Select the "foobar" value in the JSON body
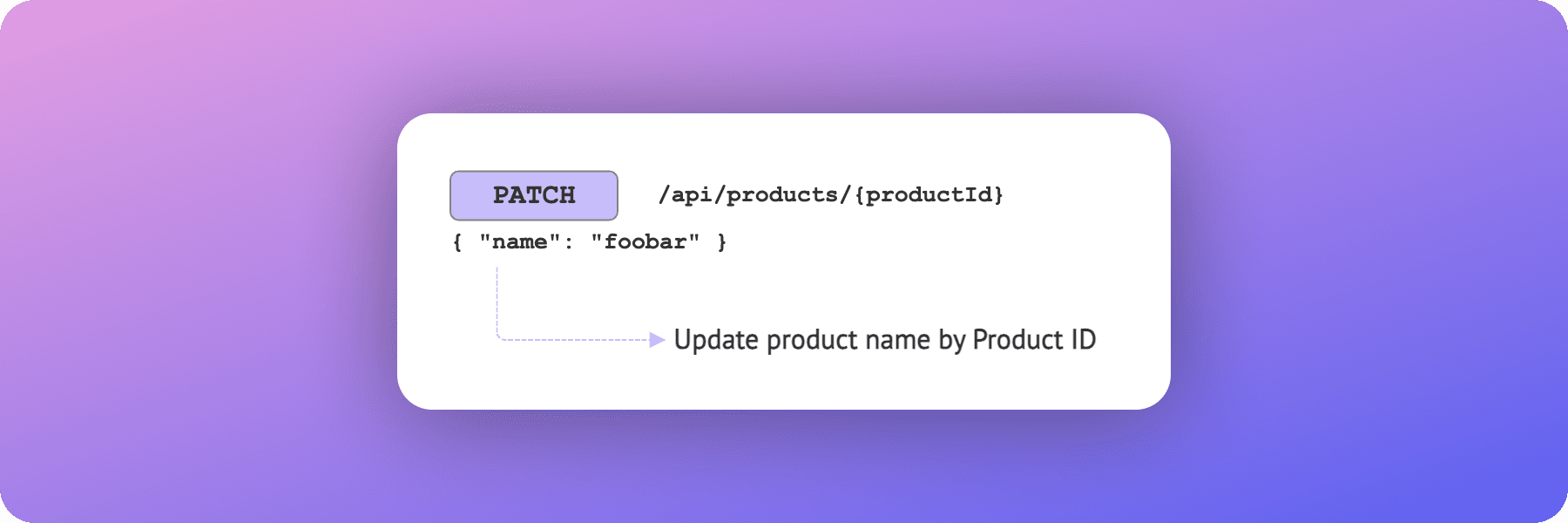This screenshot has width=1568, height=523. click(645, 242)
